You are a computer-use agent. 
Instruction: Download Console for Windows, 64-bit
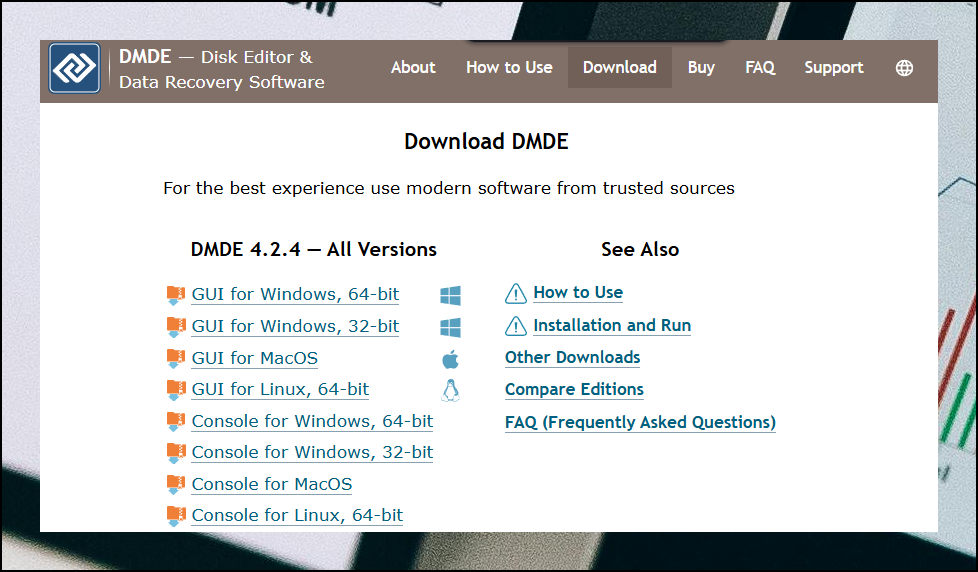tap(312, 421)
